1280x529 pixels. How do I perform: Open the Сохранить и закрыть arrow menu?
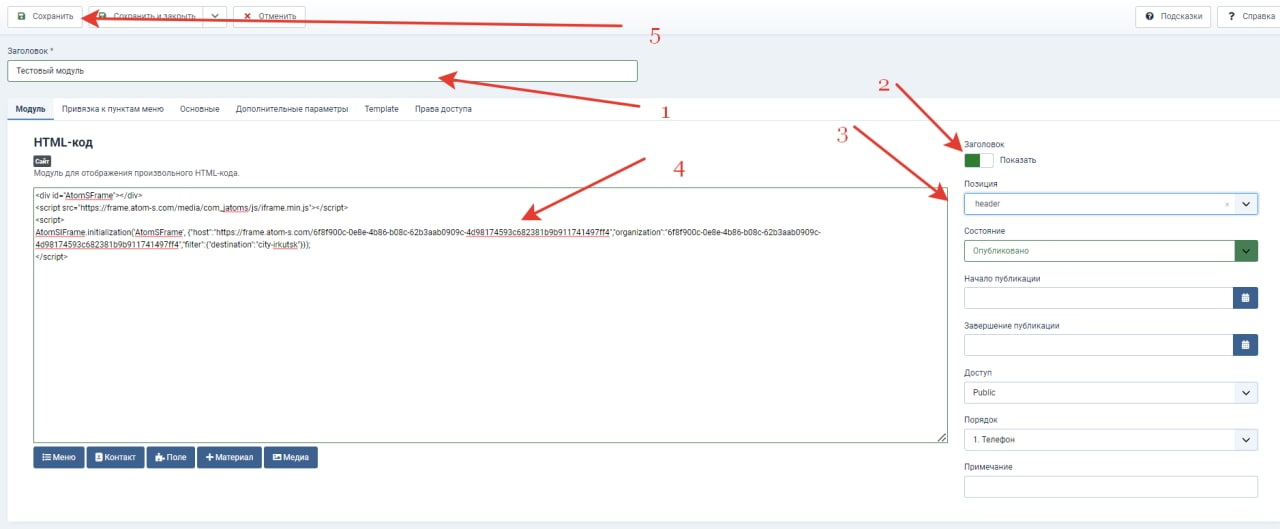pos(215,17)
